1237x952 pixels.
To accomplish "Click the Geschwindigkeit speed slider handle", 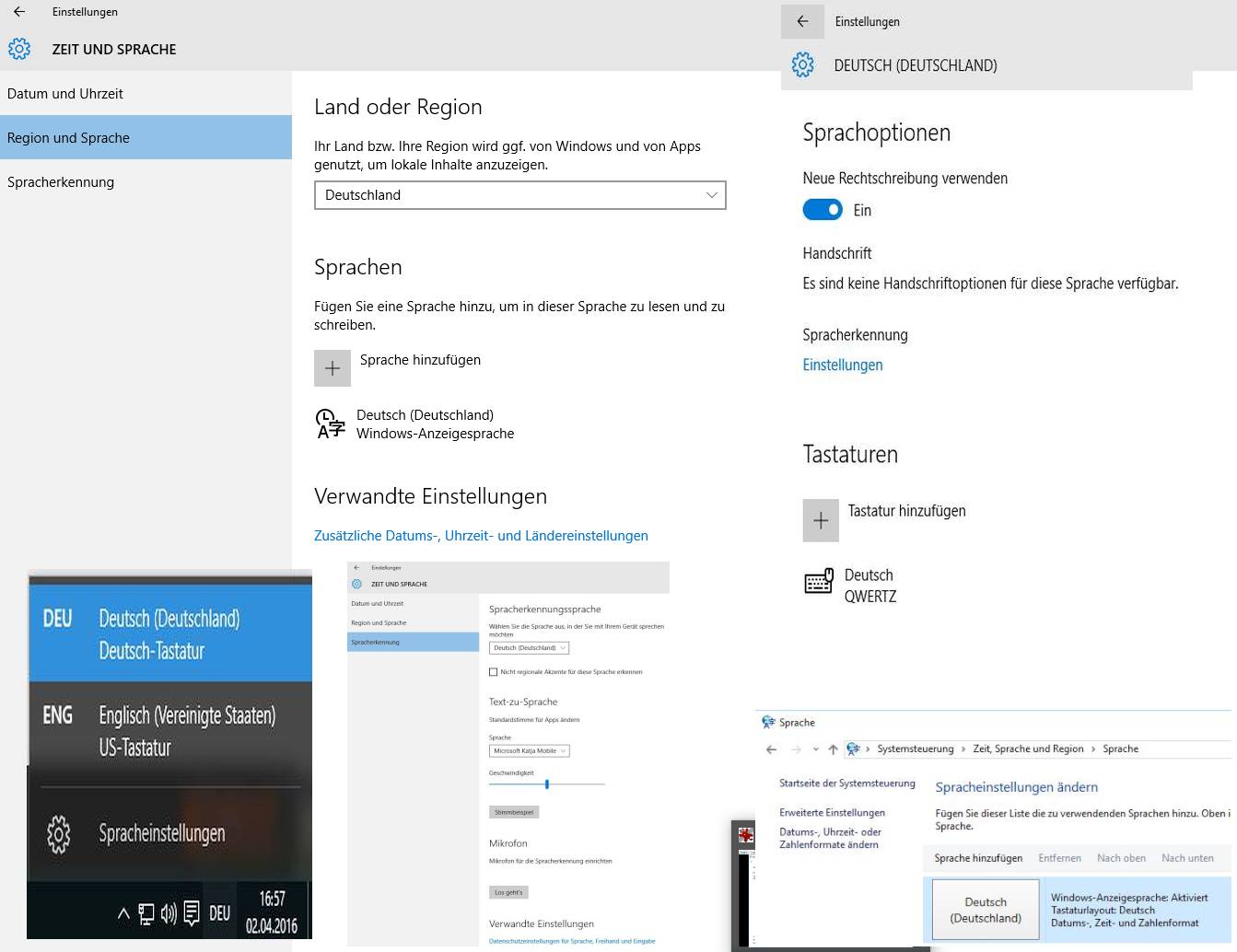I will point(547,784).
